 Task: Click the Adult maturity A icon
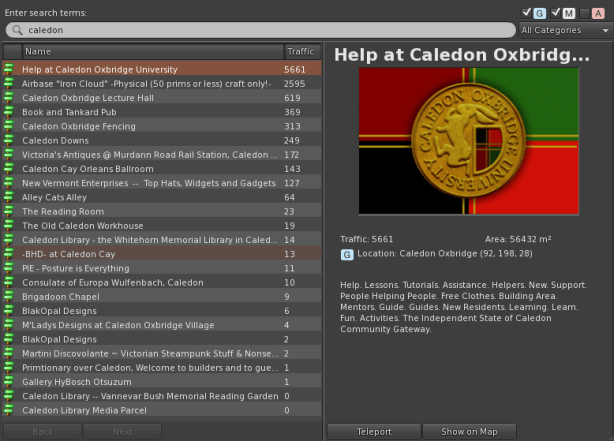[598, 14]
